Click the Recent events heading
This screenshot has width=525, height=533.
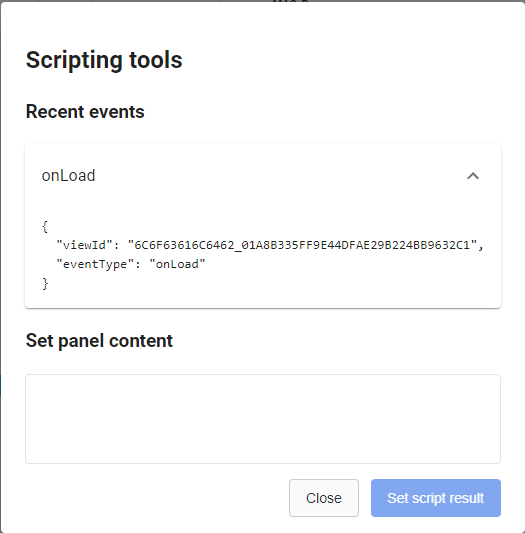pyautogui.click(x=85, y=111)
